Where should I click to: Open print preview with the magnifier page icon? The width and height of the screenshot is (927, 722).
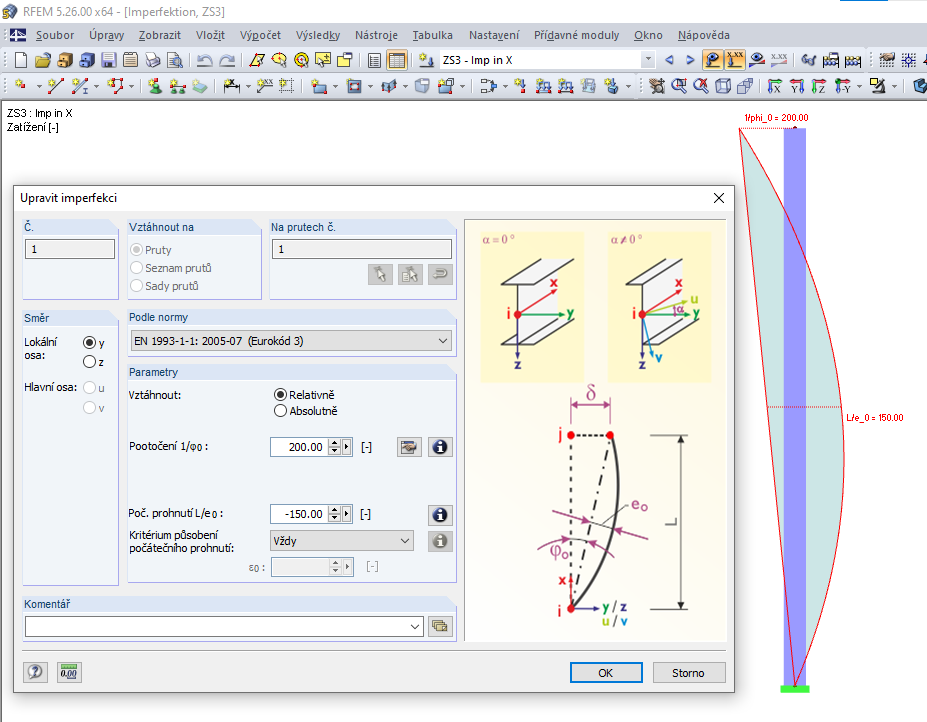pyautogui.click(x=174, y=60)
